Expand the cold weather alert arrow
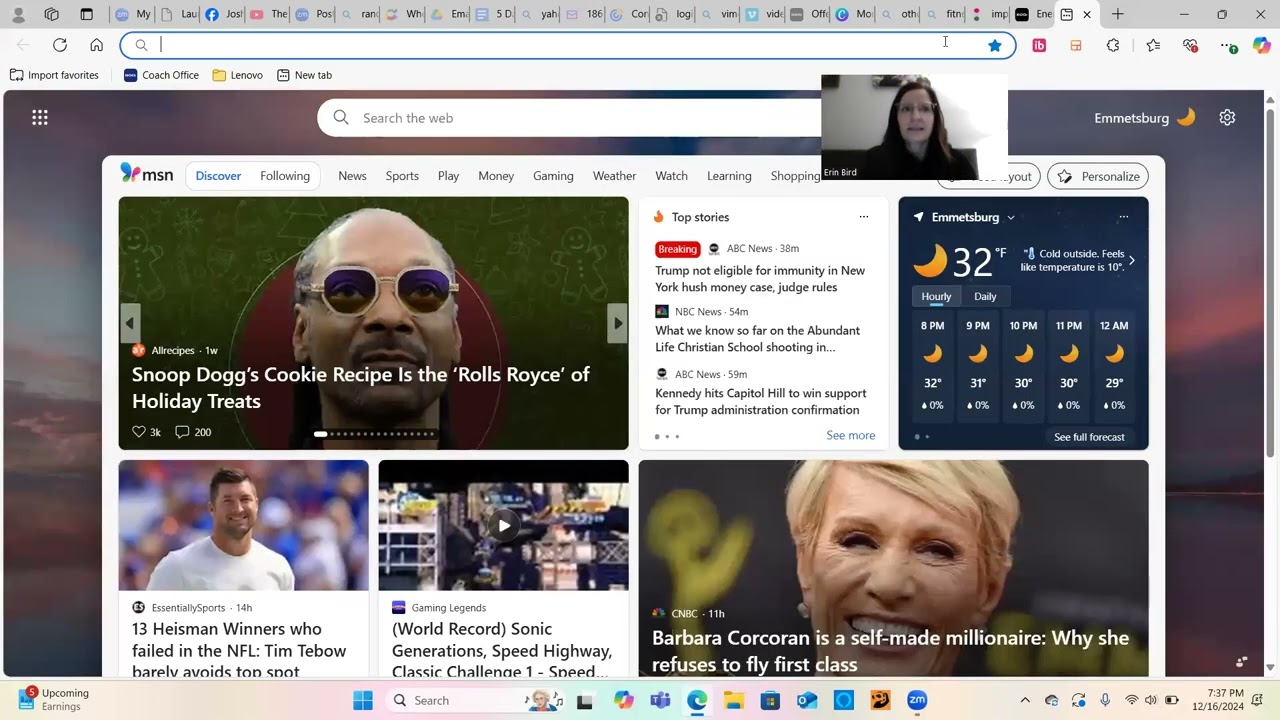1280x720 pixels. click(1131, 261)
